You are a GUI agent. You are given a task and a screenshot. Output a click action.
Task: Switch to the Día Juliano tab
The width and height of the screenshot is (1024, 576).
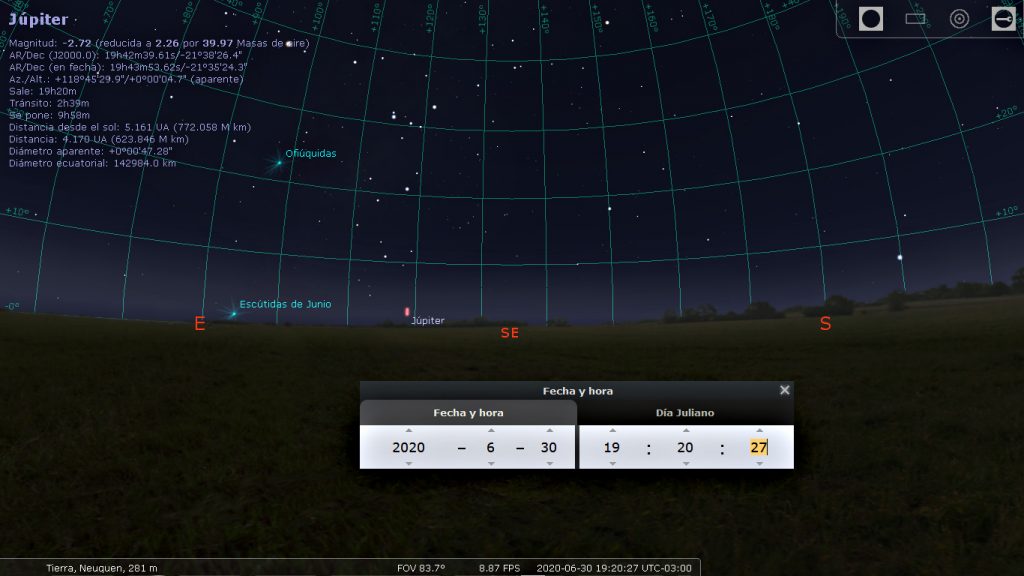[x=685, y=413]
